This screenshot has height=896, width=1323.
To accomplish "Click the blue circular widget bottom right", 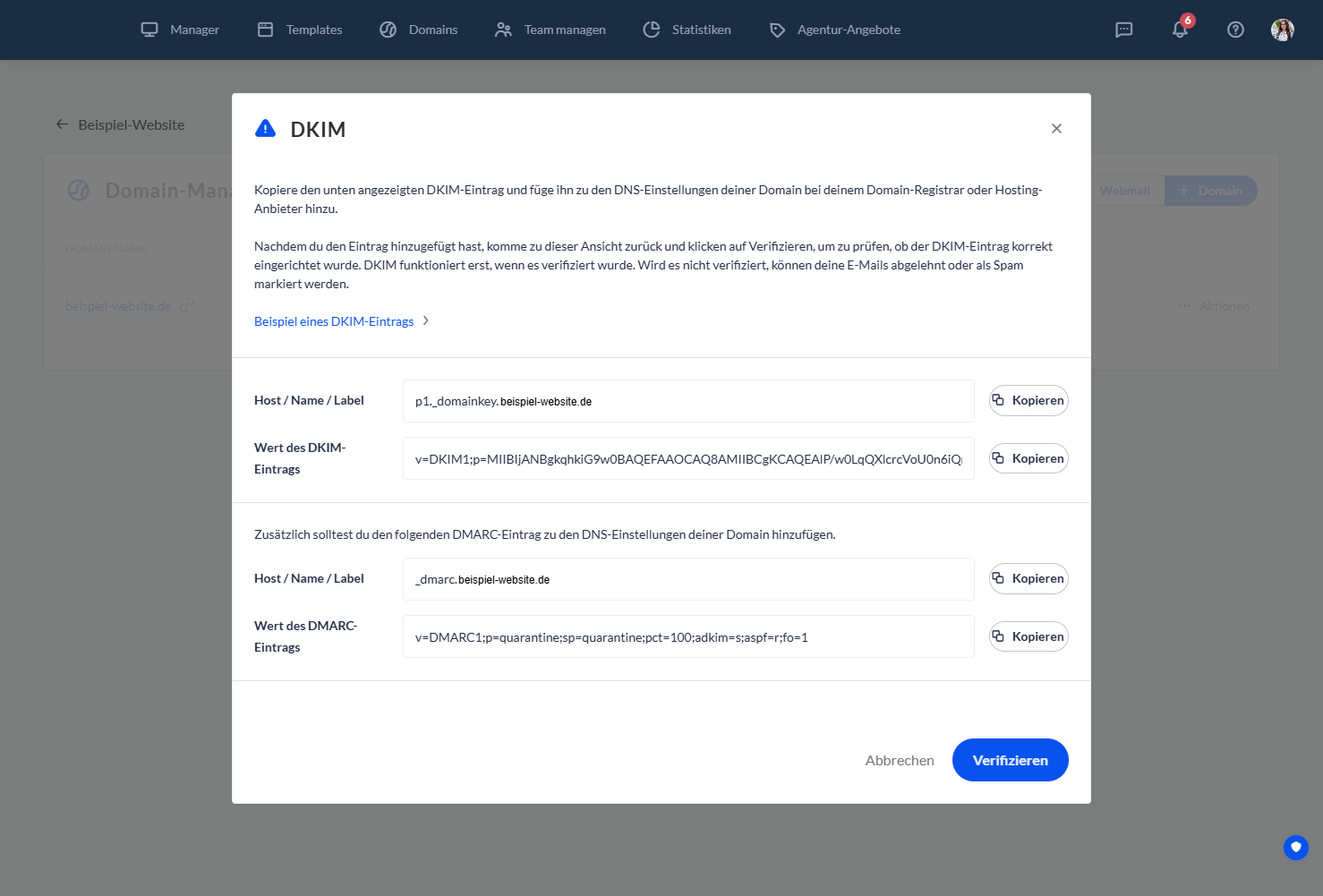I will (x=1295, y=847).
